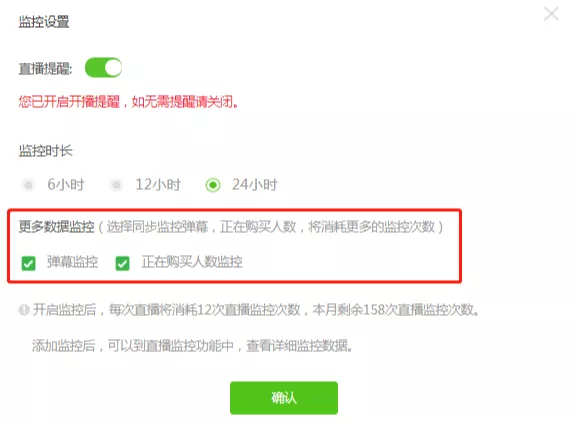Click the 6小时 text label
The height and width of the screenshot is (426, 571).
click(66, 185)
